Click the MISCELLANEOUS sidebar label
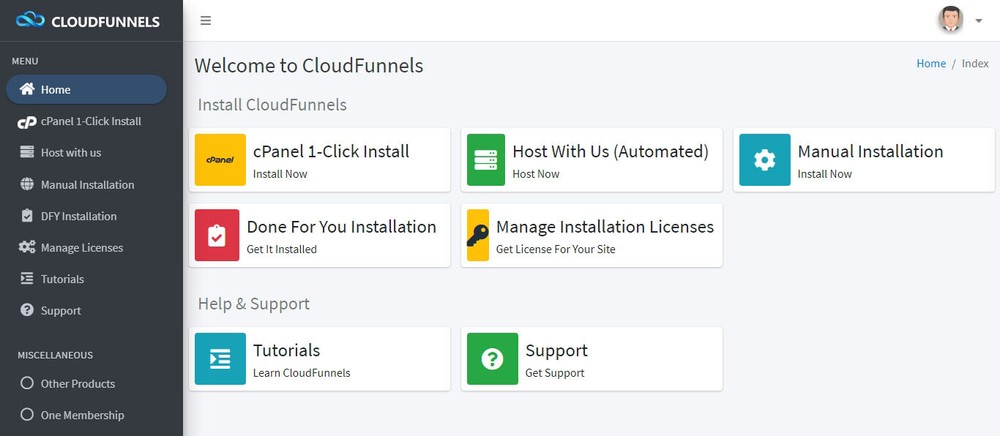The width and height of the screenshot is (1000, 436). click(55, 355)
